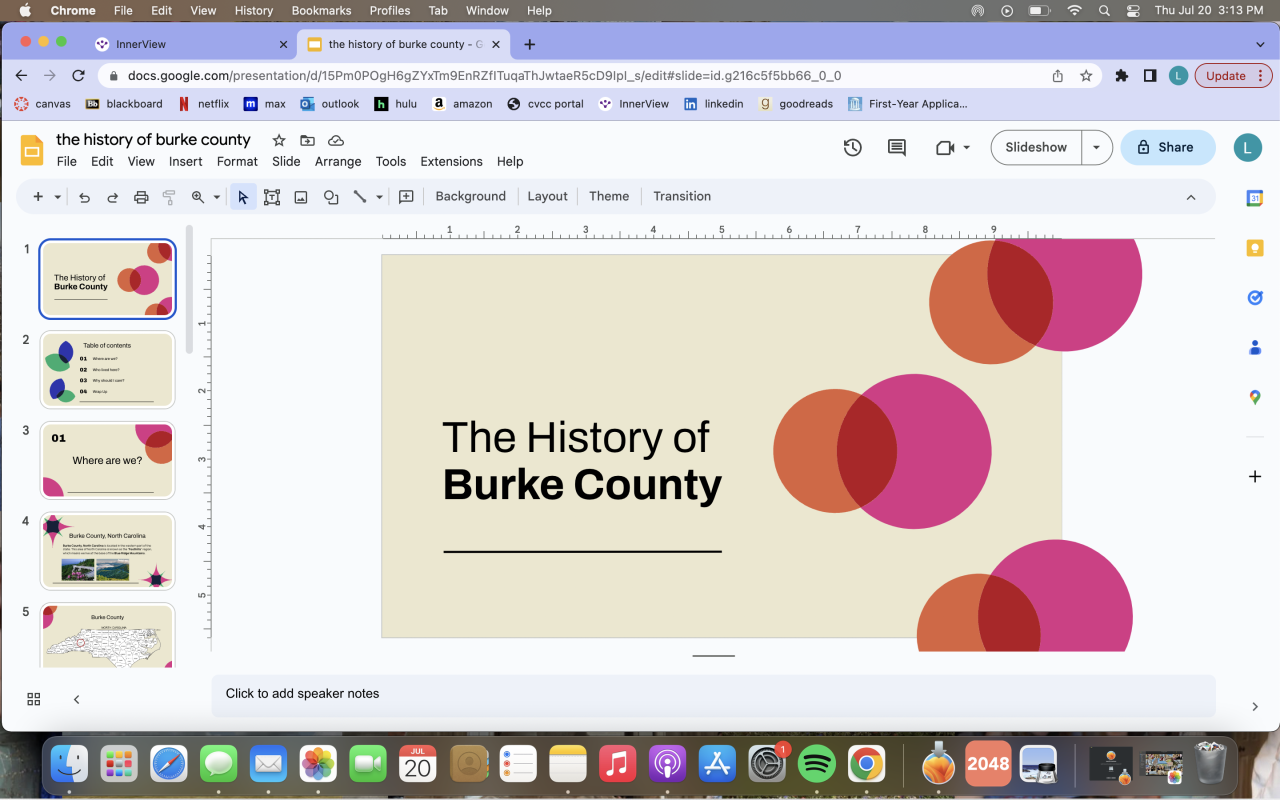Select the Table of contents slide thumbnail
This screenshot has height=800, width=1280.
(x=108, y=369)
